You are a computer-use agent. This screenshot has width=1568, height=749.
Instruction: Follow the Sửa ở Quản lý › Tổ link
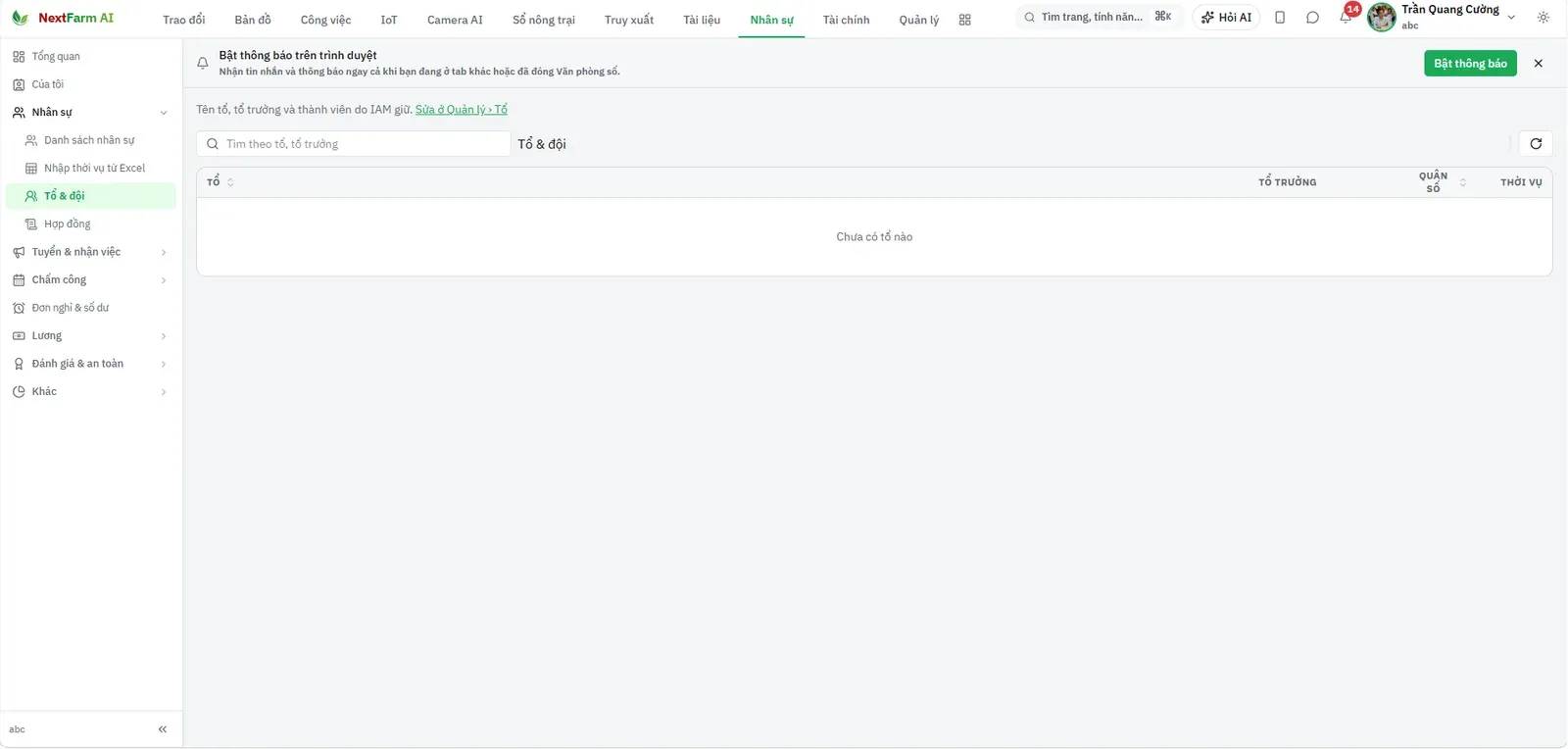[x=462, y=110]
